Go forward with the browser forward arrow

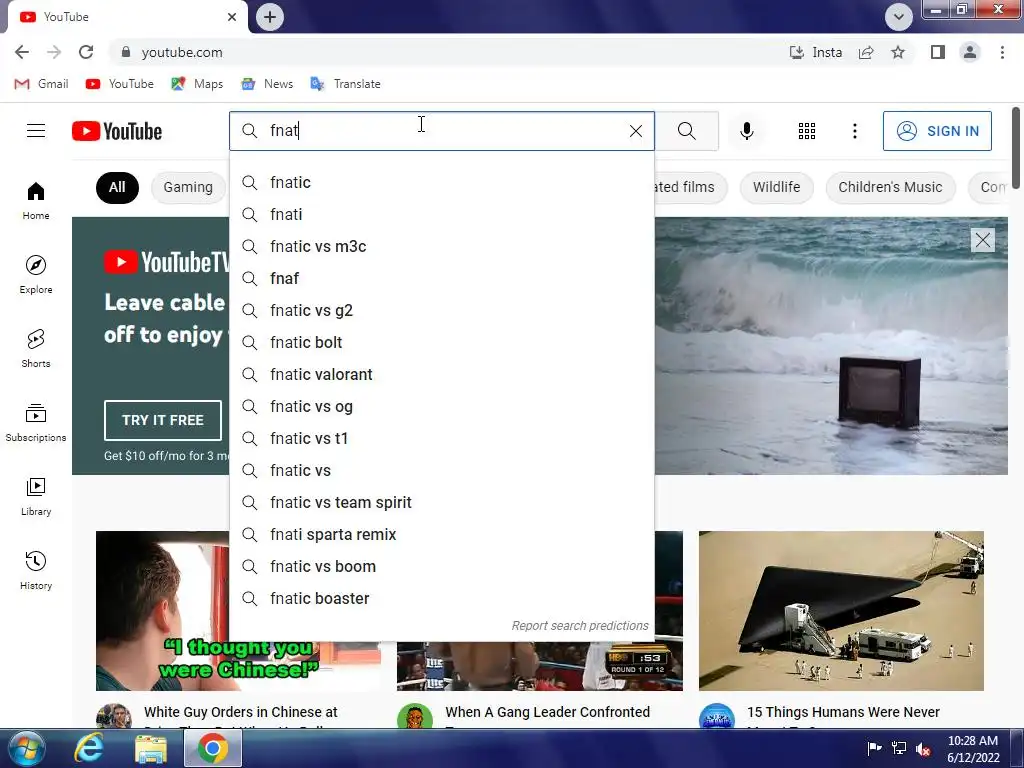(54, 52)
